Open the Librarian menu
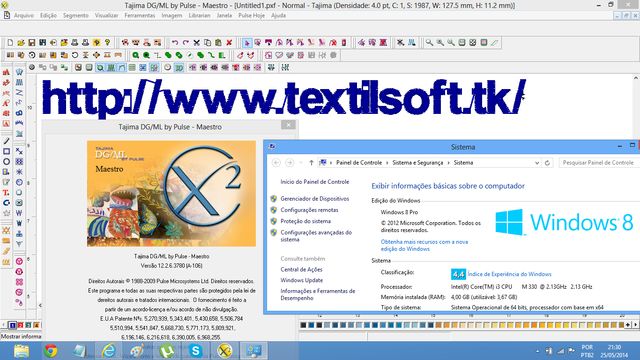 click(x=199, y=16)
